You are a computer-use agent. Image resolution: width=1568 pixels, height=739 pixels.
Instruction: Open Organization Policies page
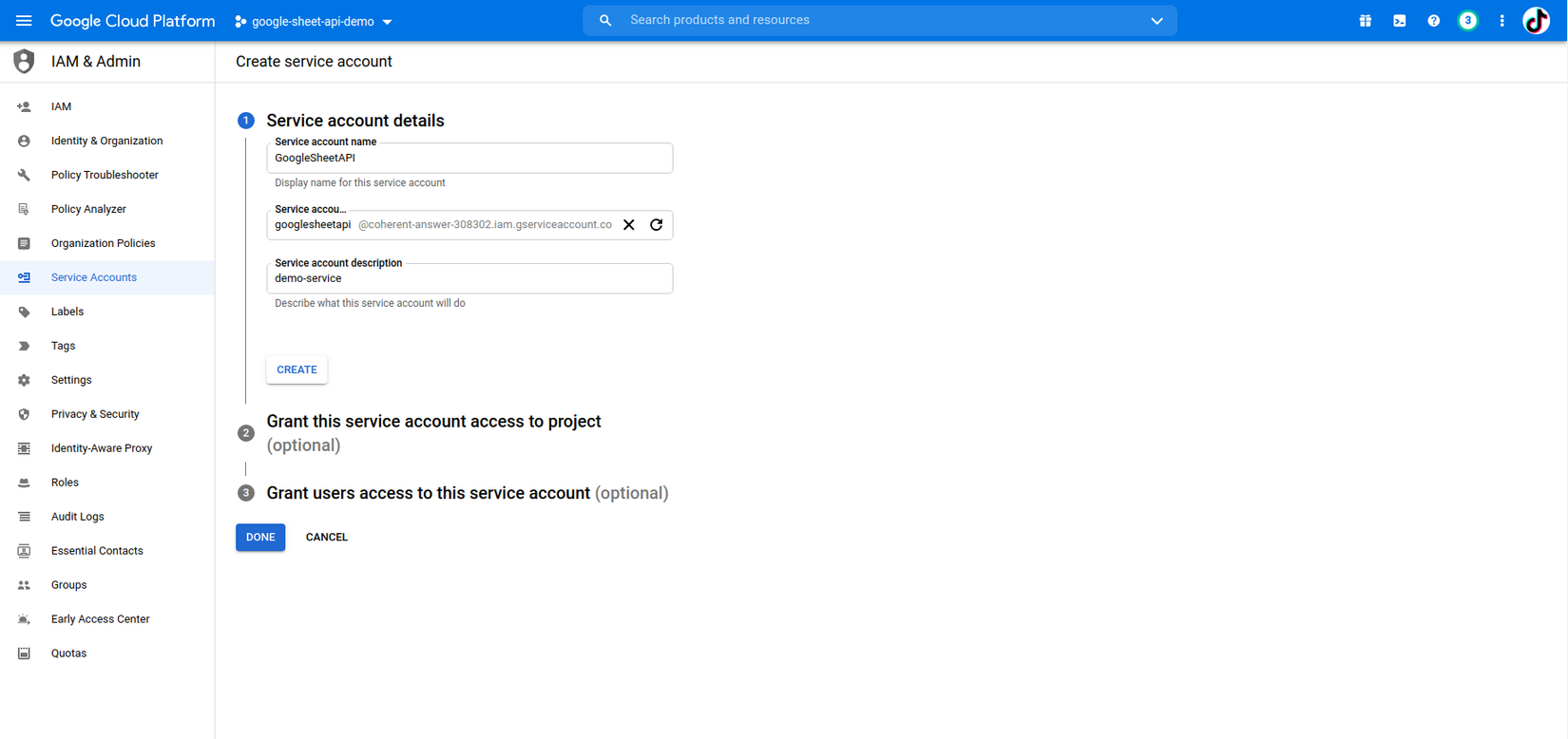pos(107,243)
